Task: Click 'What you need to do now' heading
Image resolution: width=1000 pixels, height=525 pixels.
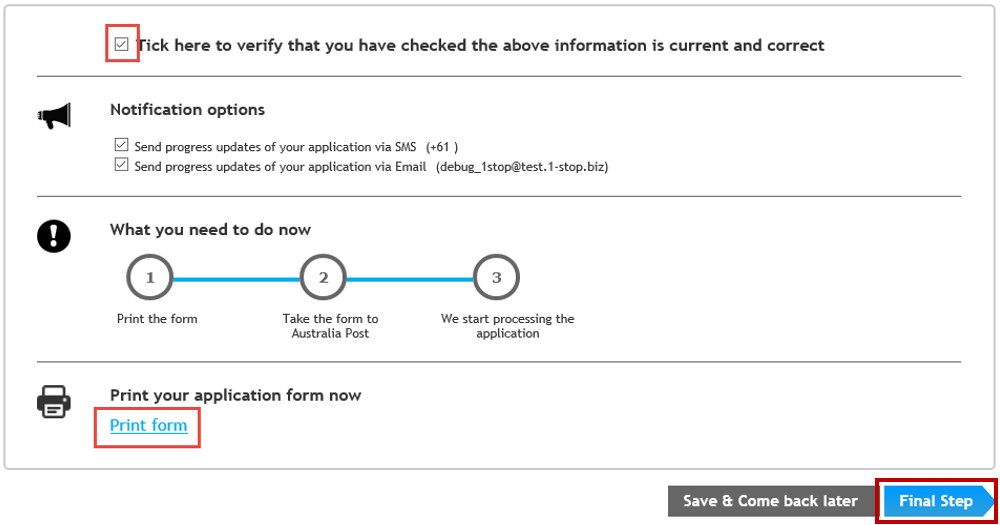Action: [x=210, y=230]
